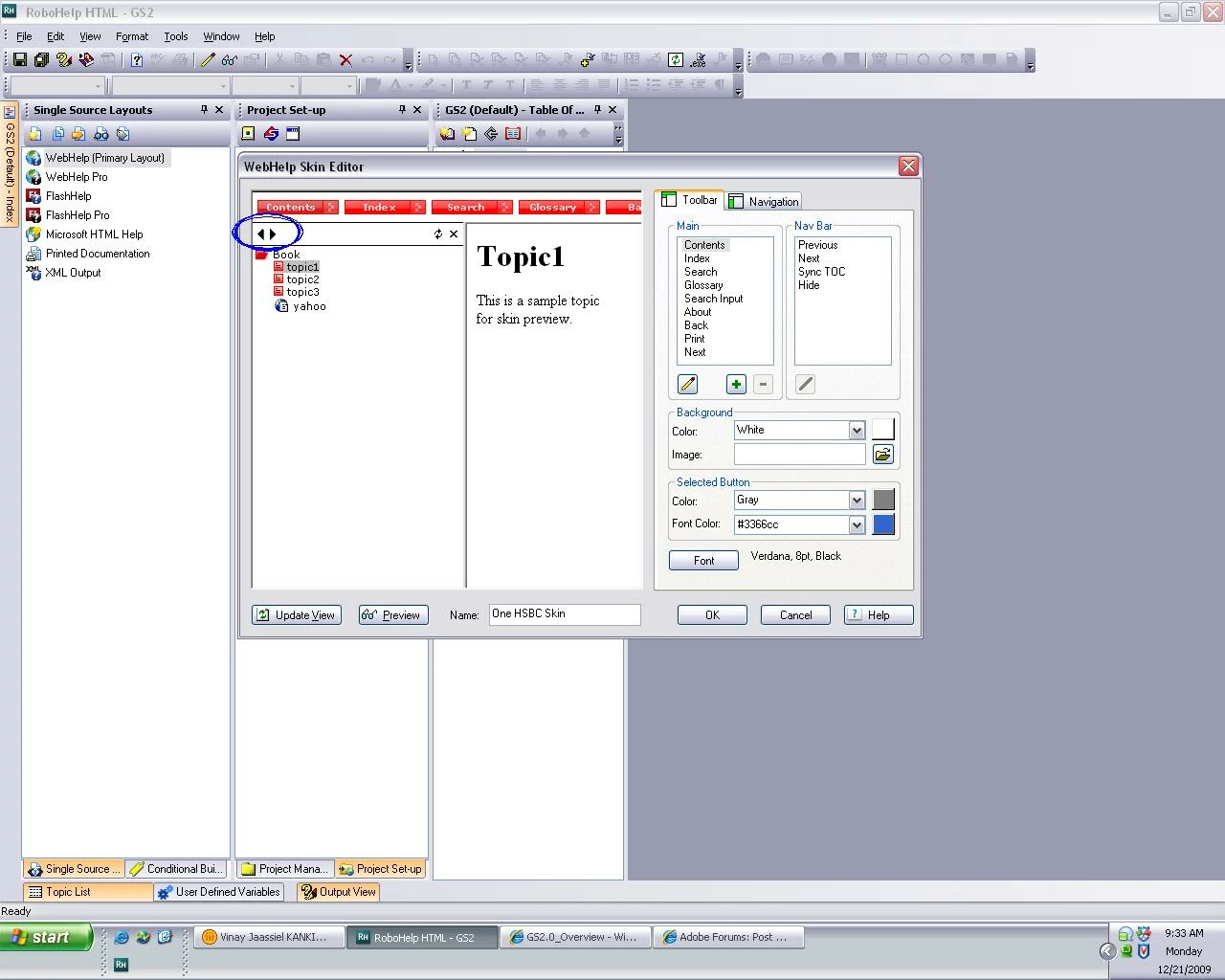Switch to the Project Mana... tab
The height and width of the screenshot is (980, 1225).
coord(284,869)
